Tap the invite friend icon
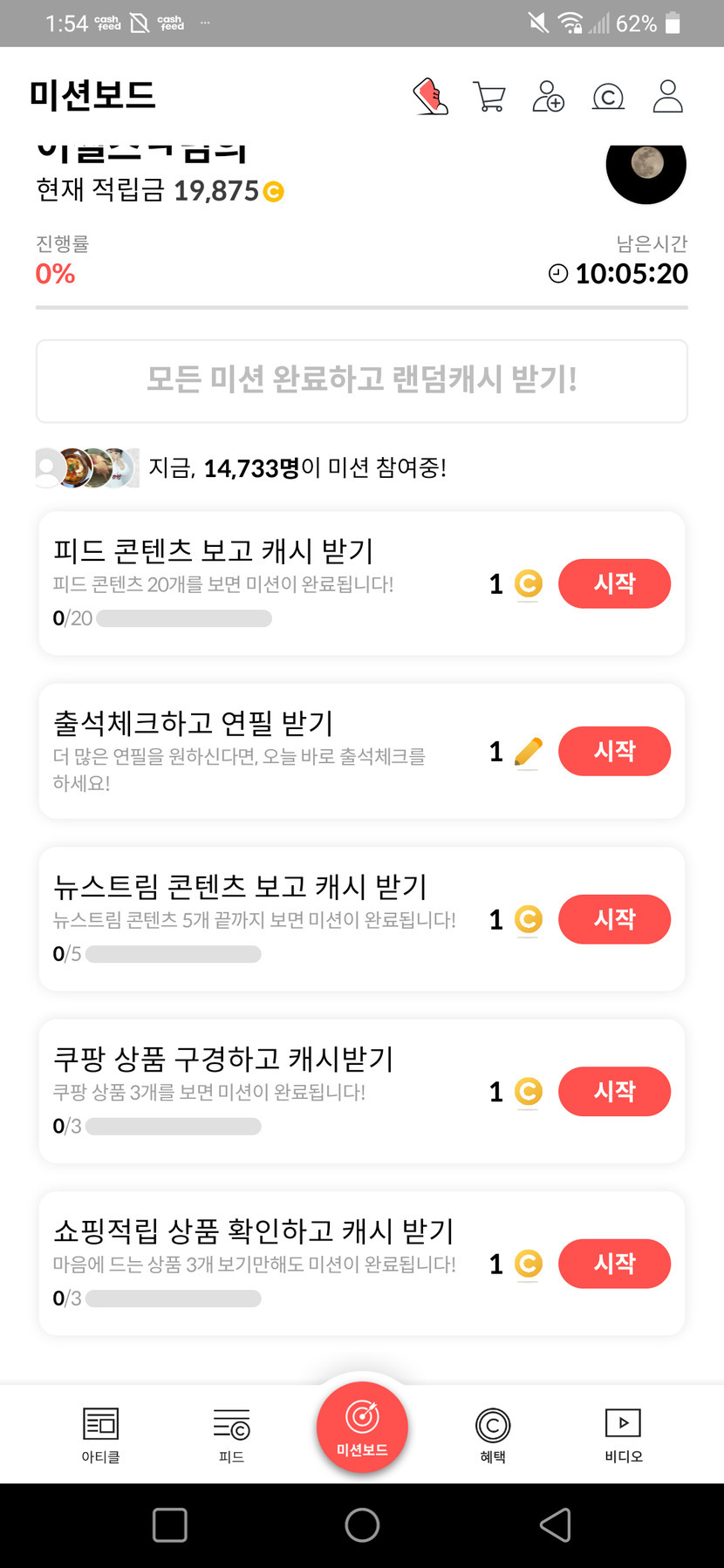 (548, 96)
